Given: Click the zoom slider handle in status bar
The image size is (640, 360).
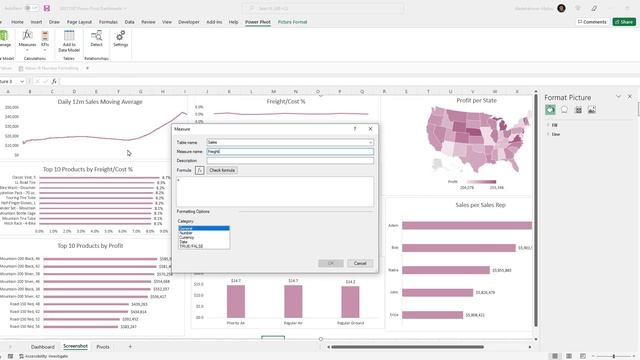Looking at the screenshot, I should [x=613, y=356].
